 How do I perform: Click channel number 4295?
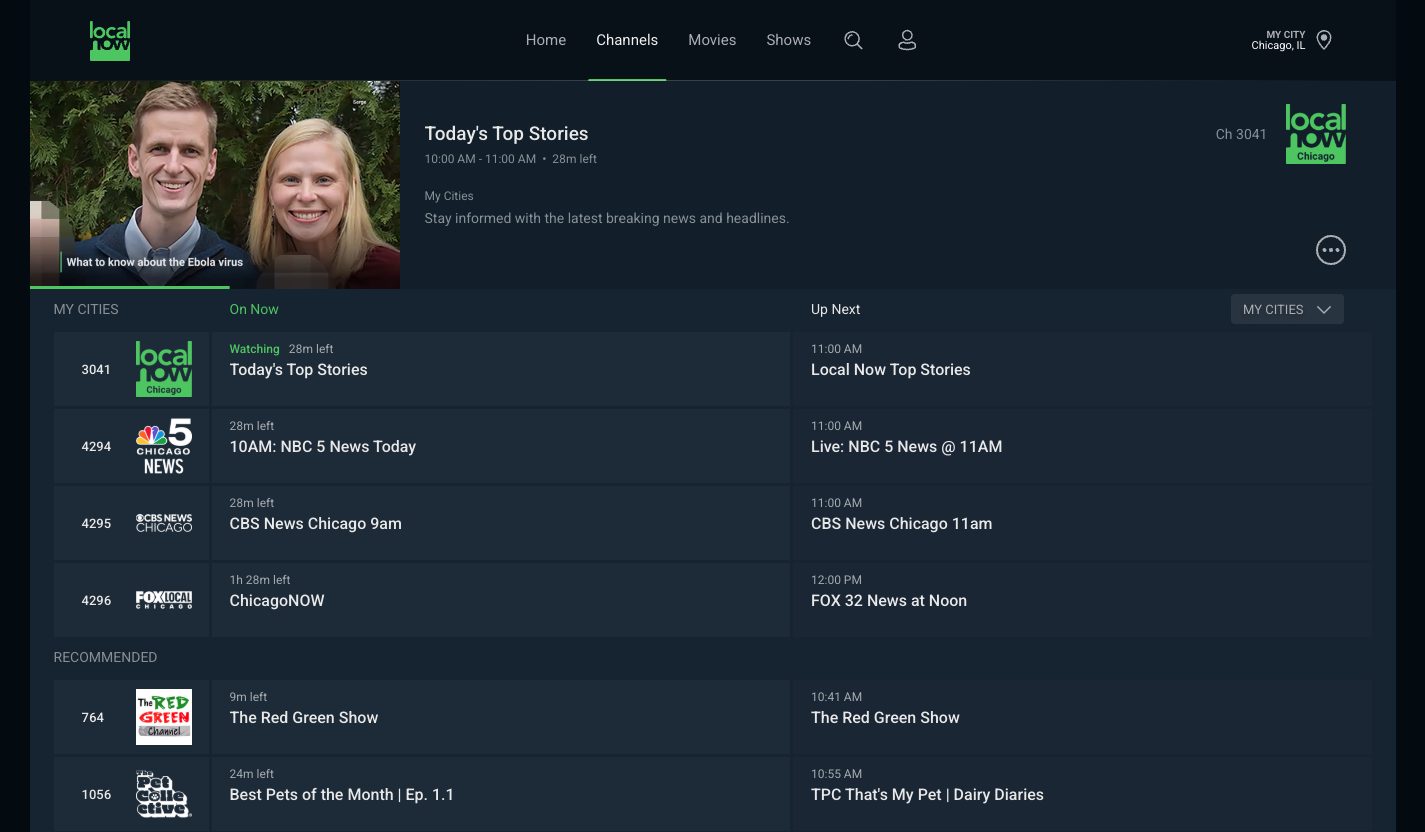tap(96, 523)
